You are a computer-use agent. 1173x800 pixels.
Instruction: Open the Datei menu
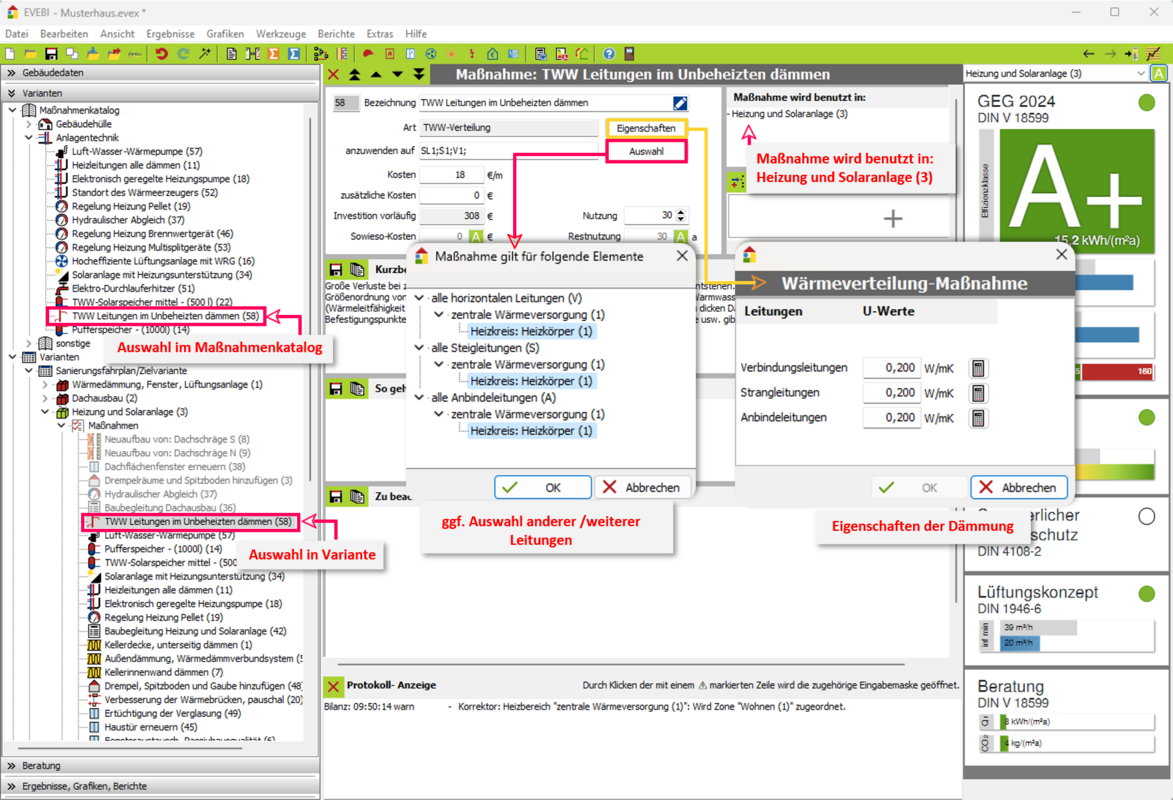[16, 34]
